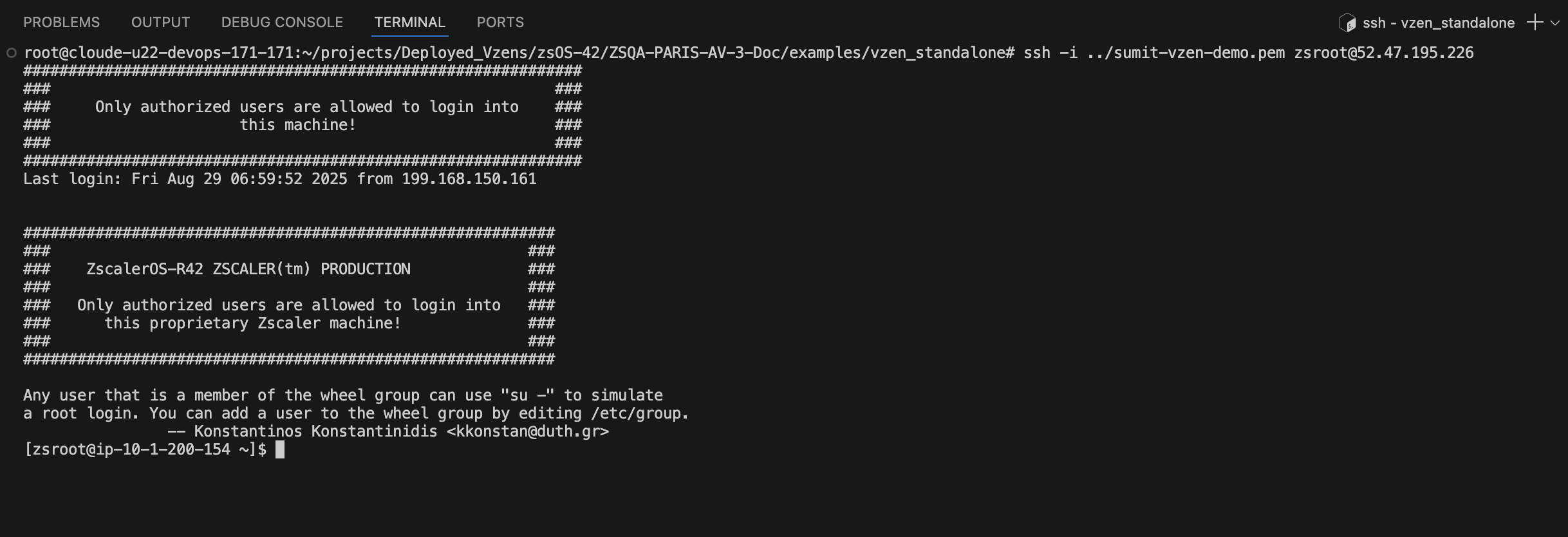Click the 199.168.150.161 last login IP
Screen dimensions: 1568x537
point(469,179)
